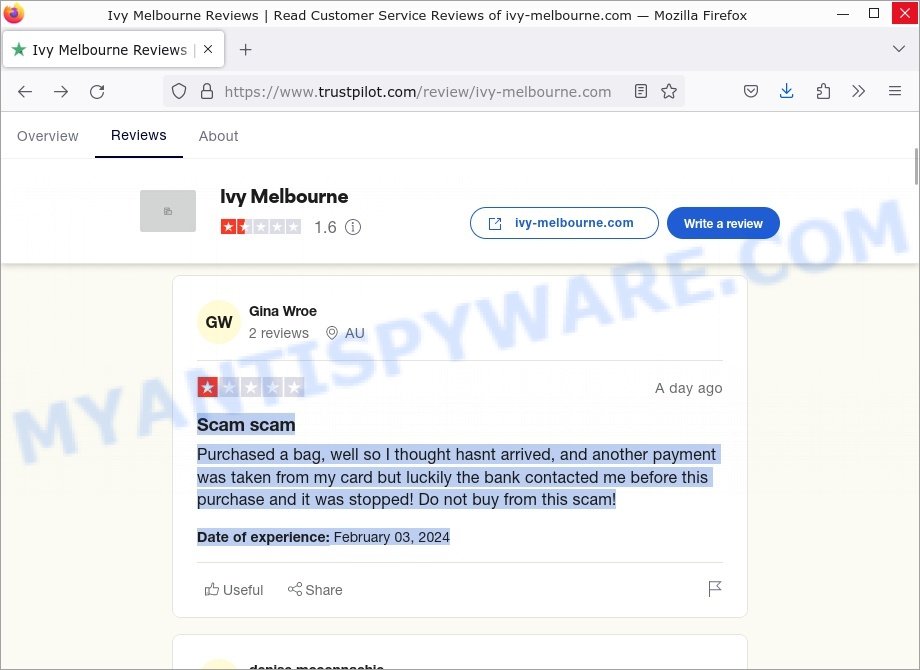Save page to Pocket

click(x=750, y=92)
